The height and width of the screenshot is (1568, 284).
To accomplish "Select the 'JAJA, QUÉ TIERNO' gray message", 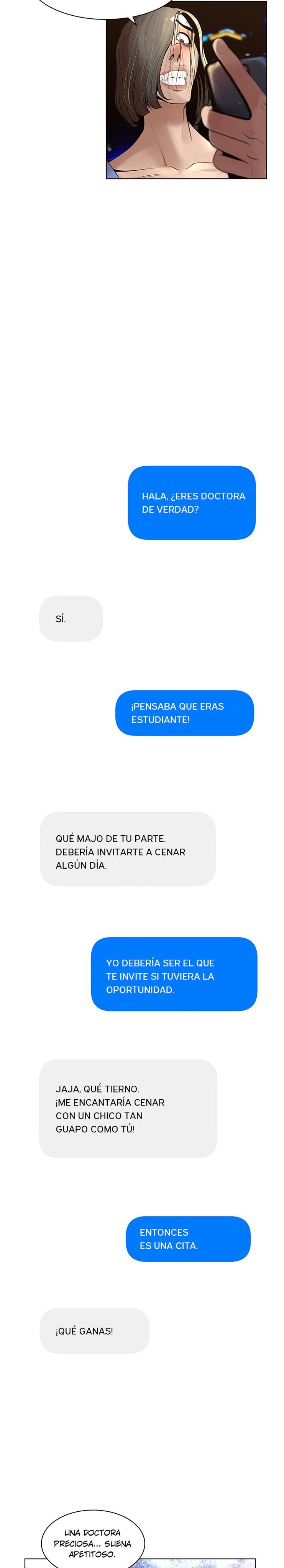I will click(128, 1109).
